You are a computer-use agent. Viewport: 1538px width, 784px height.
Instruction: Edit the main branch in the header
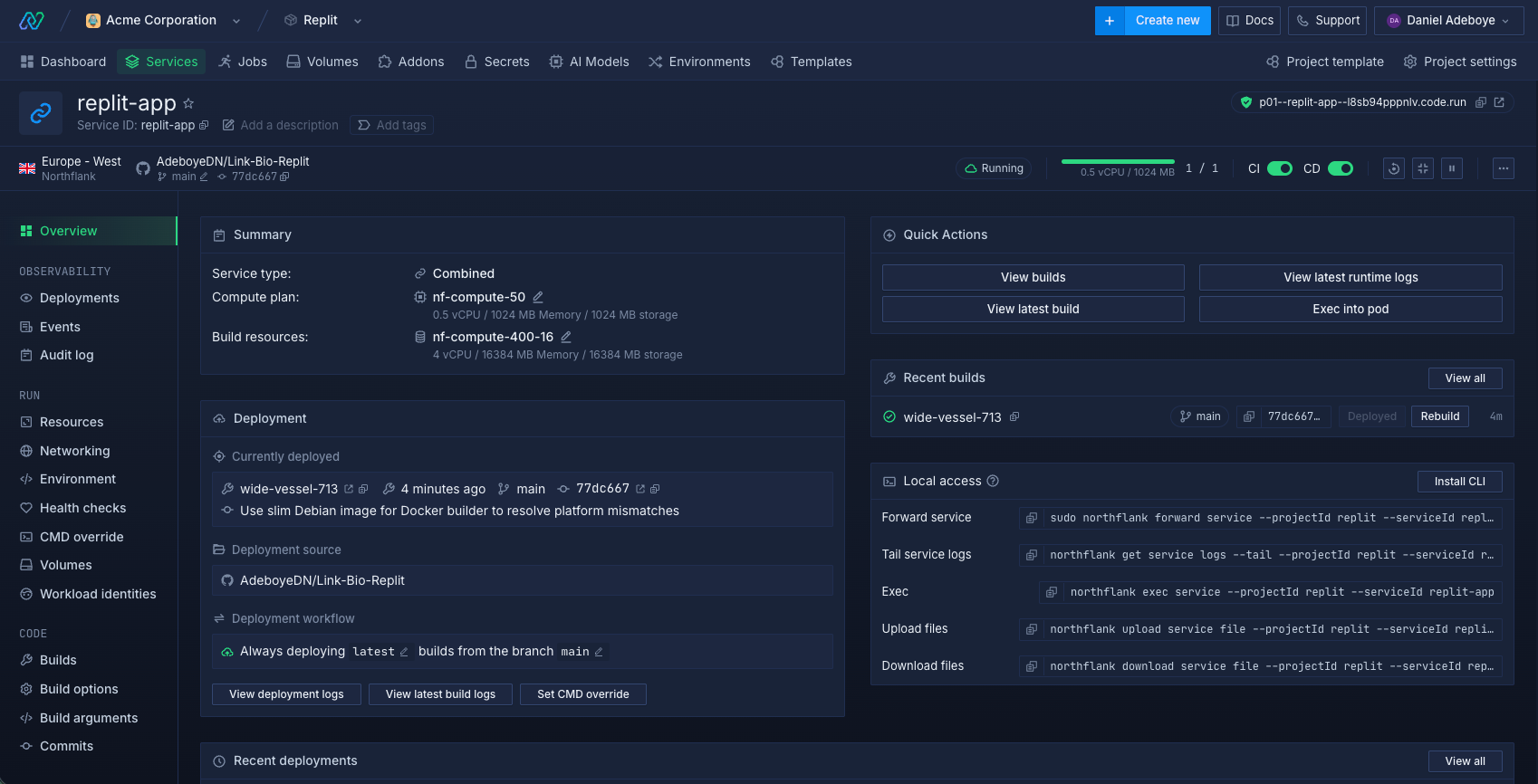tap(204, 177)
